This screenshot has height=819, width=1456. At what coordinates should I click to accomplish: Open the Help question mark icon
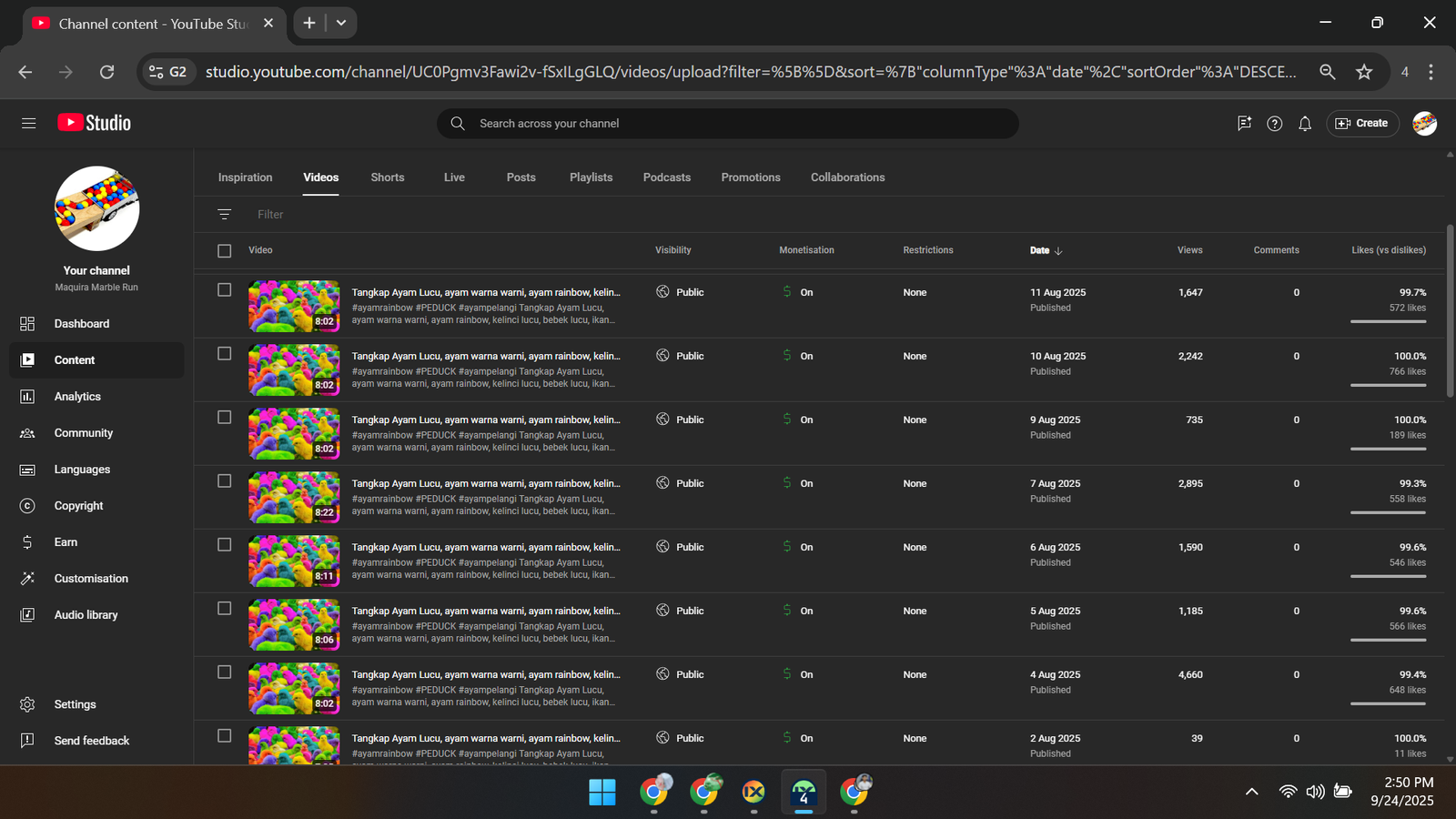(x=1275, y=124)
